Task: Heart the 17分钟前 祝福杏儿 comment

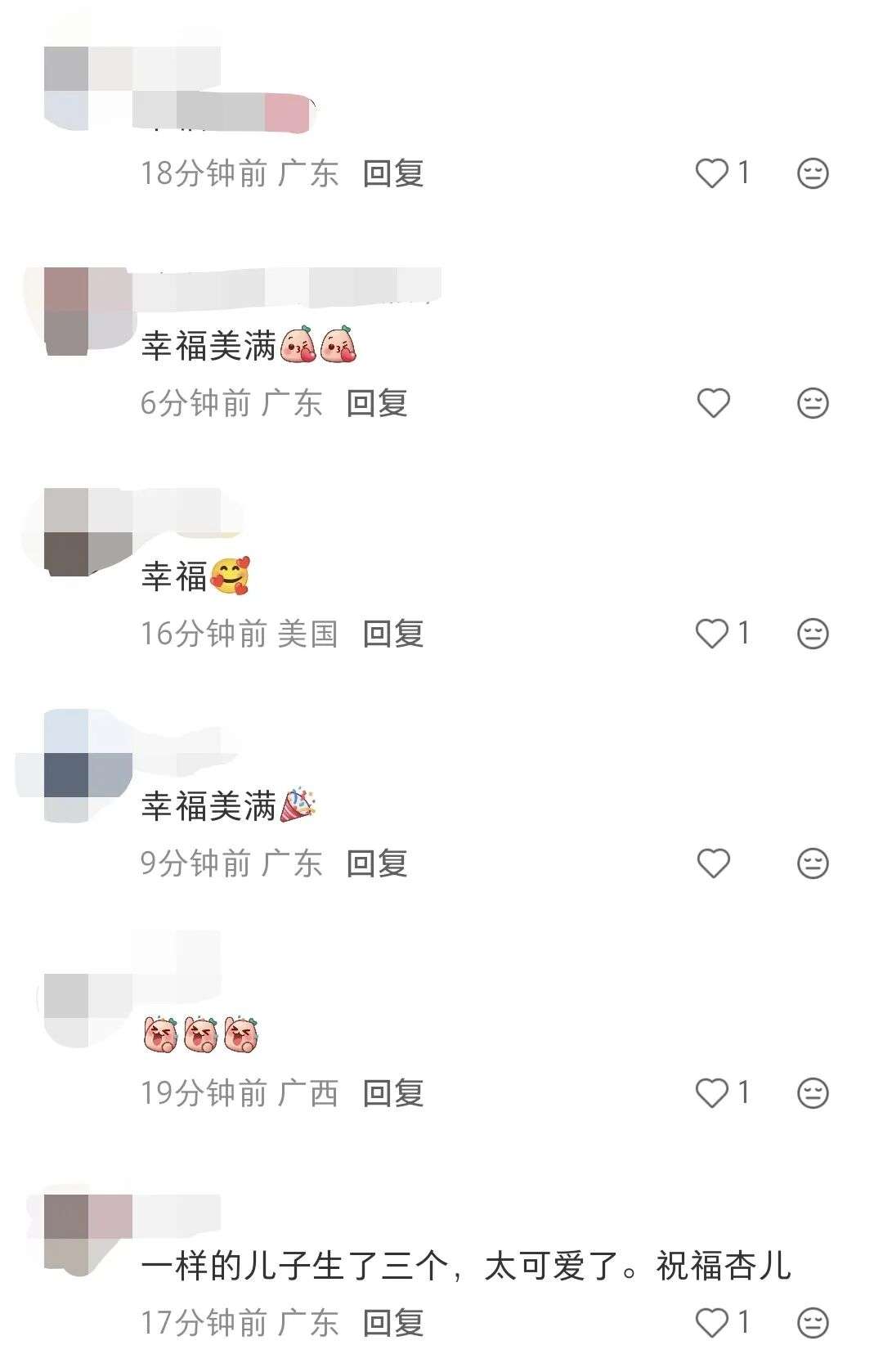Action: (711, 1323)
